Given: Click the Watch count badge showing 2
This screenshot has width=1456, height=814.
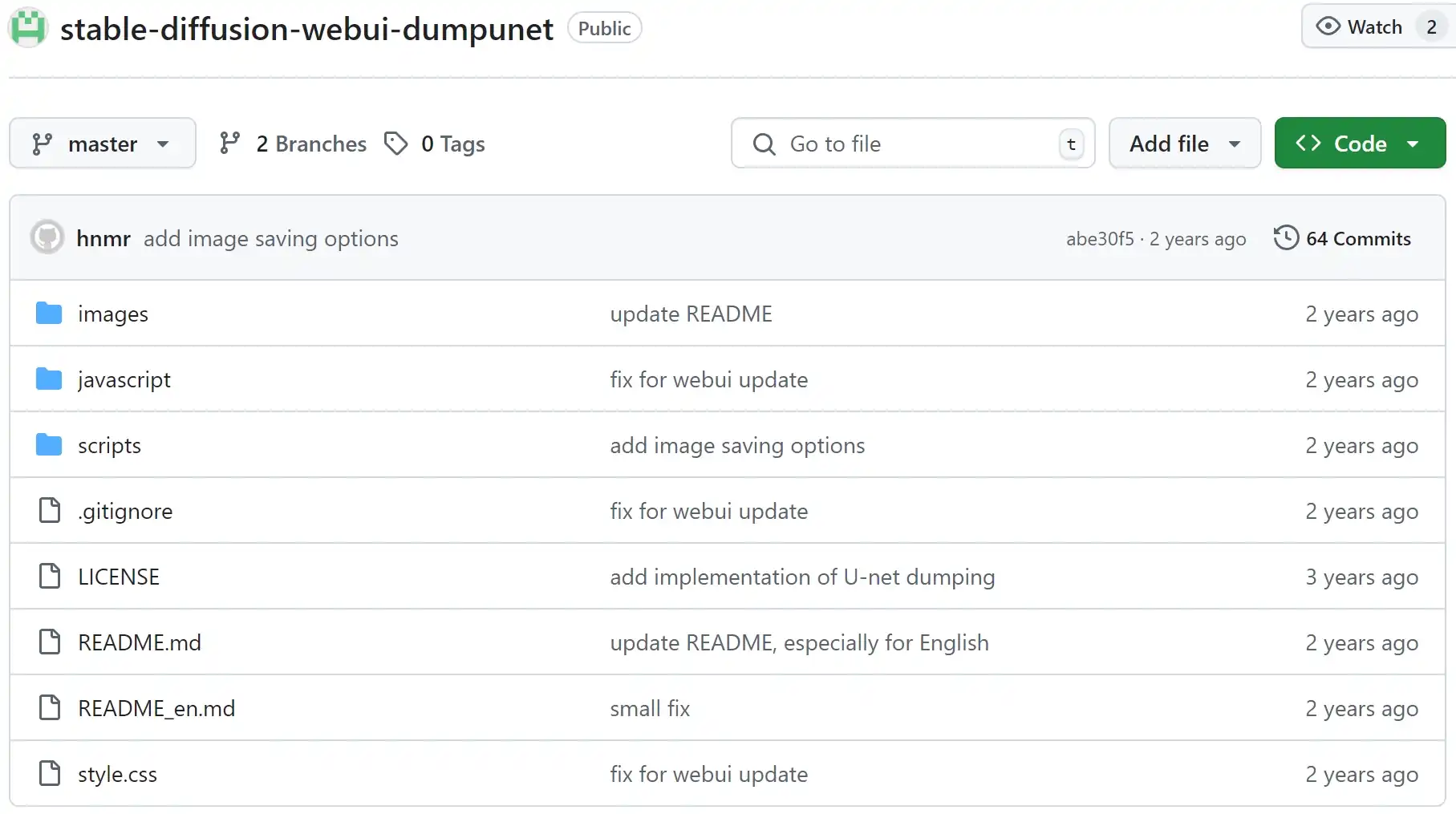Looking at the screenshot, I should pos(1431,26).
